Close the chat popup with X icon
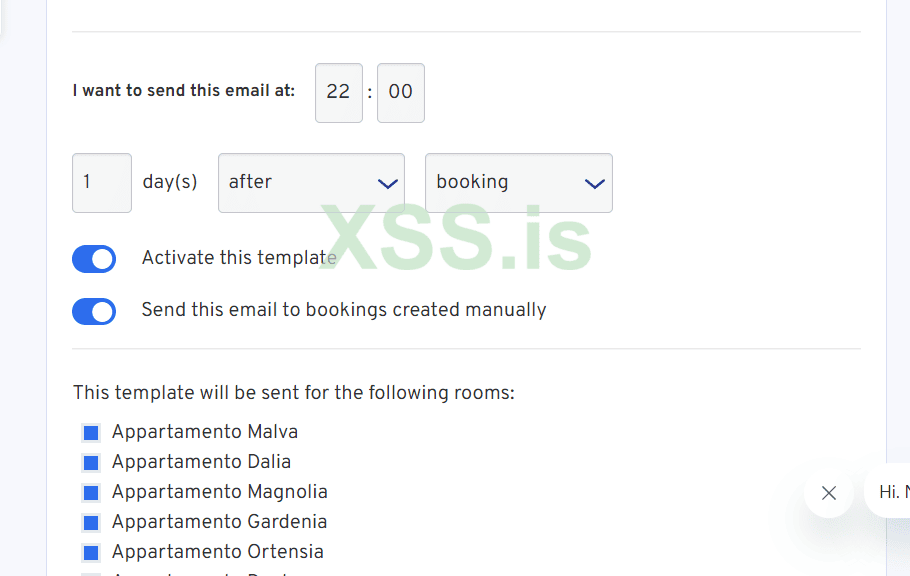Image resolution: width=910 pixels, height=576 pixels. [x=828, y=492]
